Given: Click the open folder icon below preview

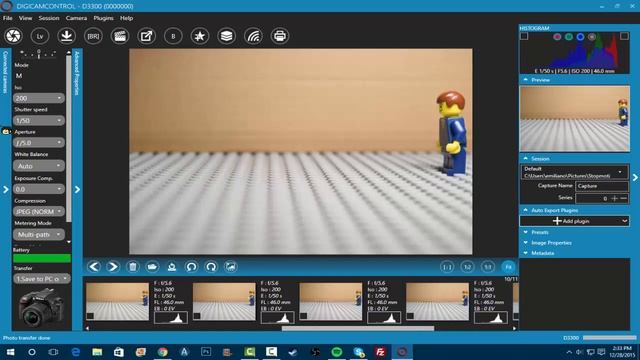Looking at the screenshot, I should [x=152, y=267].
